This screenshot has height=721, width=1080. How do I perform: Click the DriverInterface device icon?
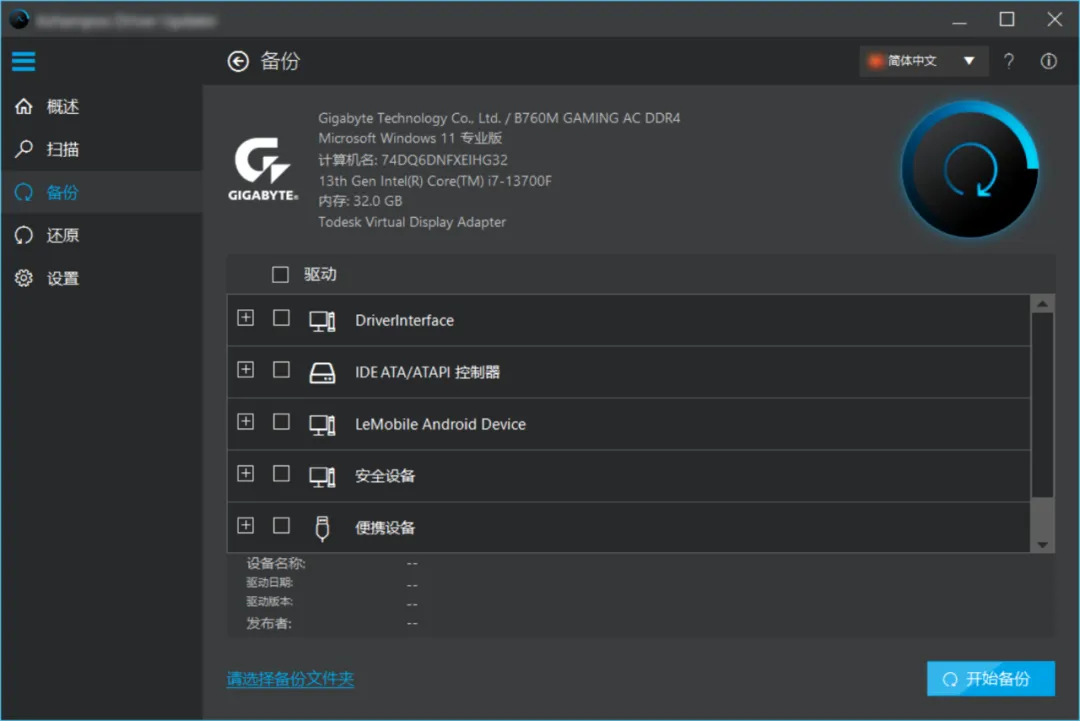pyautogui.click(x=322, y=321)
